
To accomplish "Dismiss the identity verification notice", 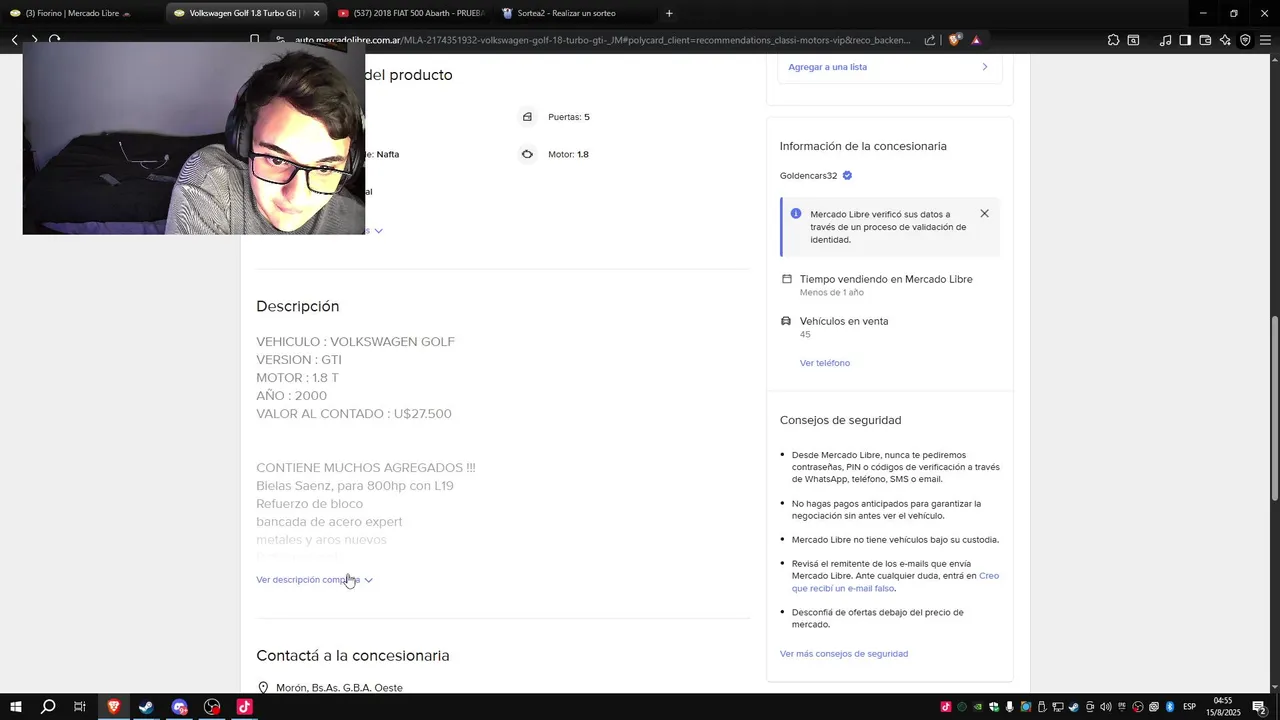I will point(984,214).
